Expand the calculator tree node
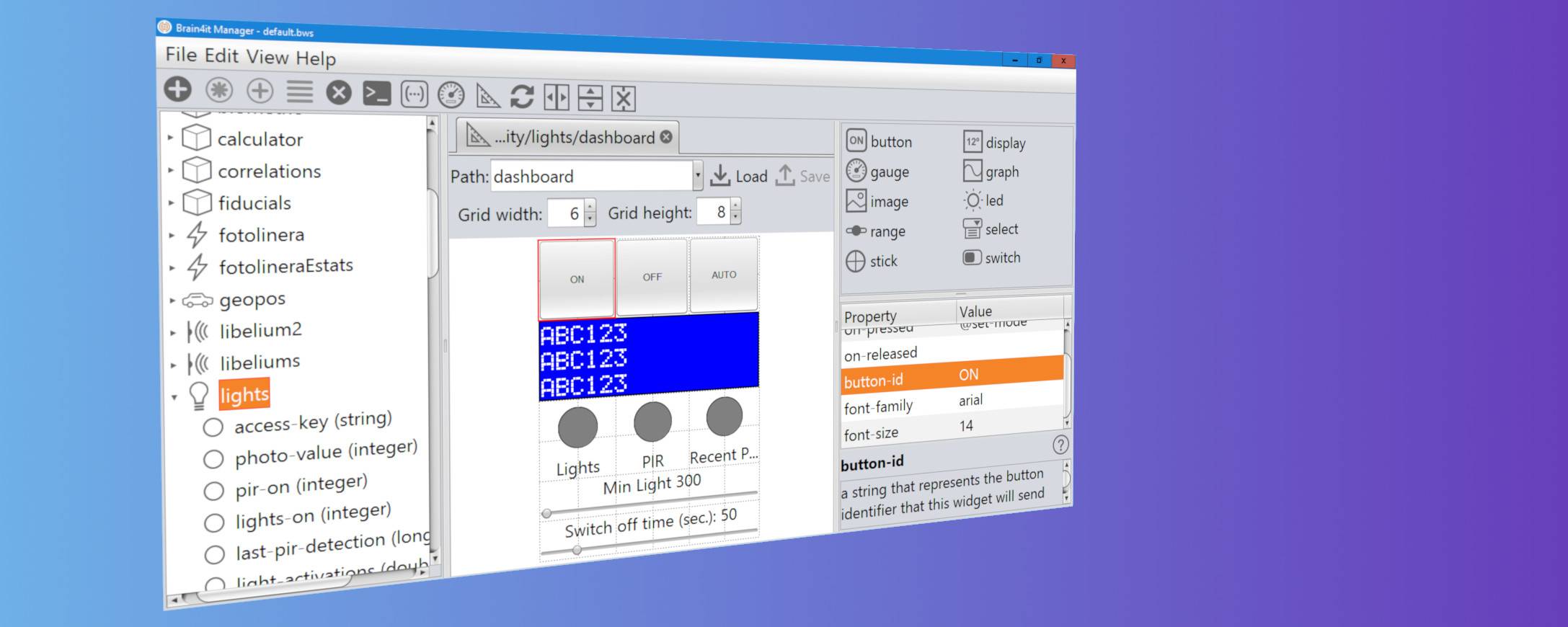This screenshot has height=627, width=1568. (171, 137)
